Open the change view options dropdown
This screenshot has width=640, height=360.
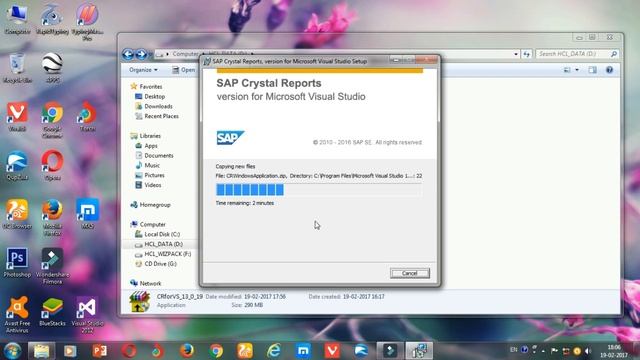click(x=577, y=70)
